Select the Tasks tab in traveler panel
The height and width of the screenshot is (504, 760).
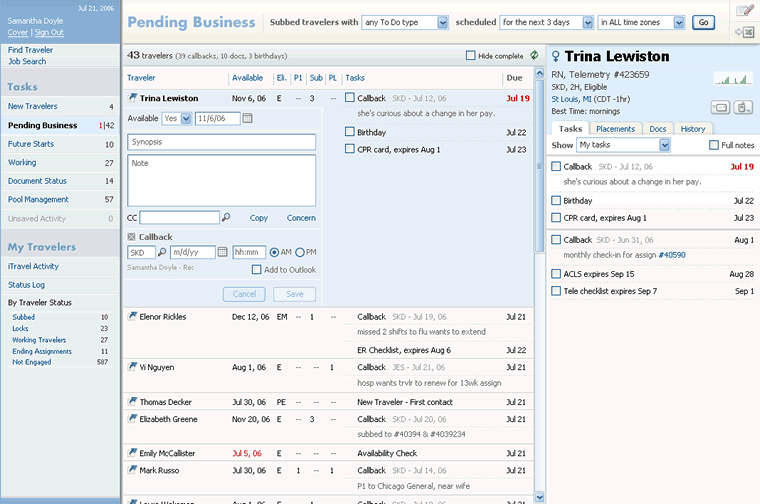click(x=570, y=129)
